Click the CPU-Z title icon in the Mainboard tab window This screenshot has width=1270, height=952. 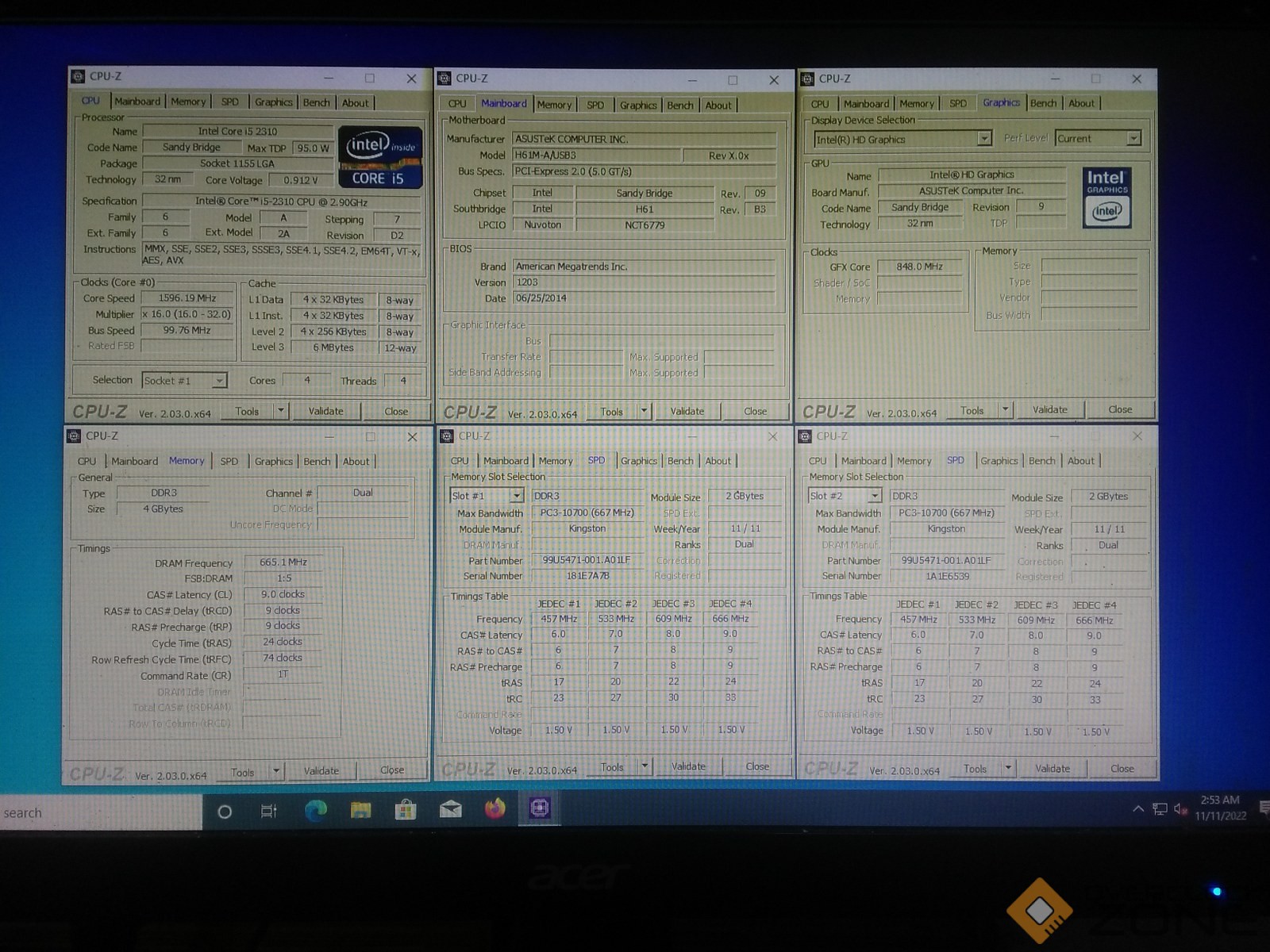pos(444,79)
